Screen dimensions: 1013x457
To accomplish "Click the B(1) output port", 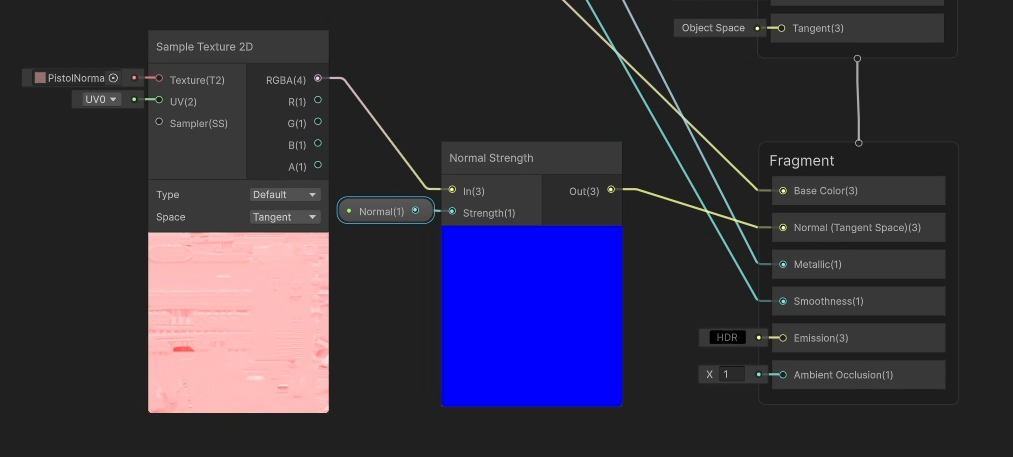I will coord(317,143).
